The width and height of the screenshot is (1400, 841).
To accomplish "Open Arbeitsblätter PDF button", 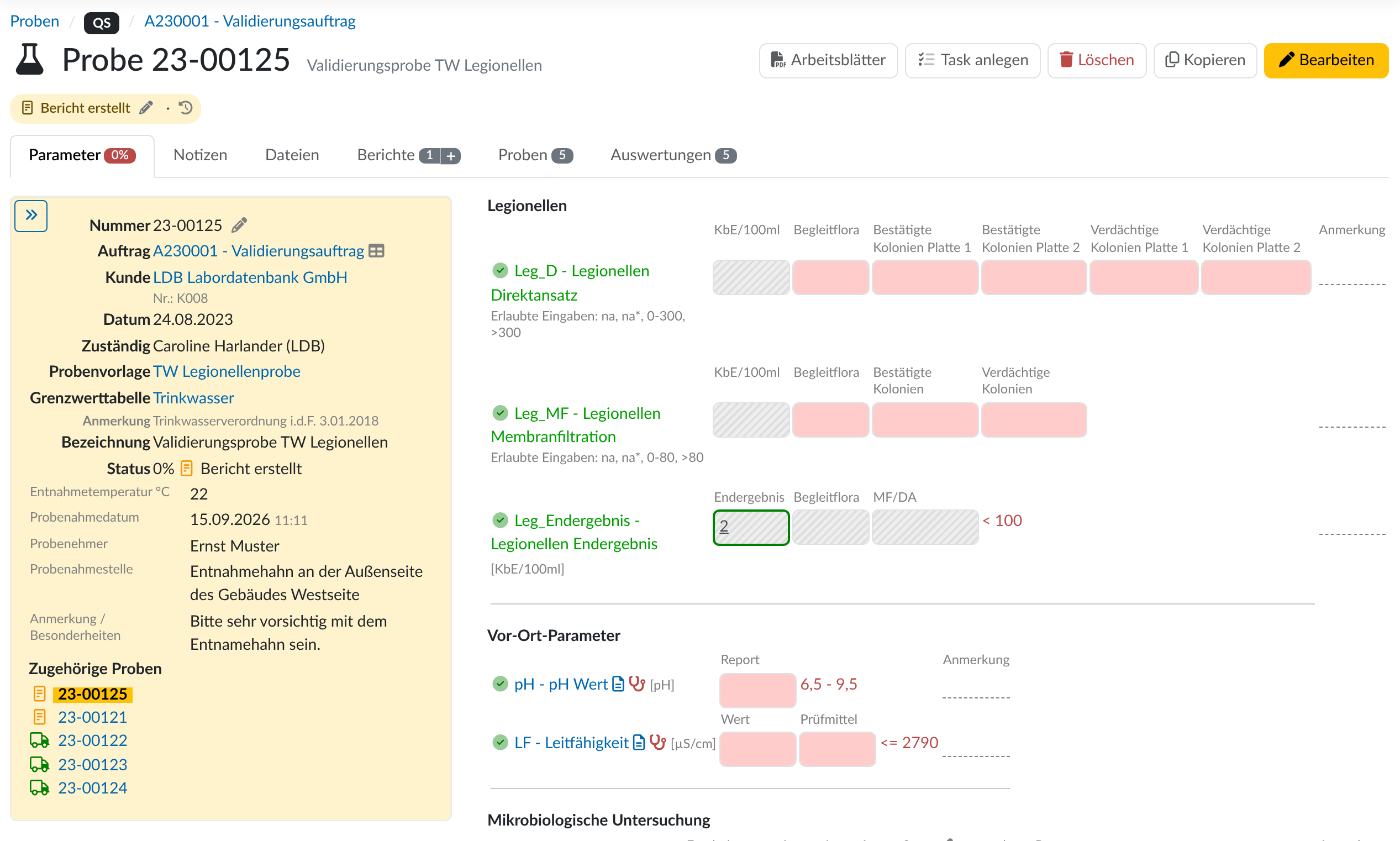I will [828, 60].
